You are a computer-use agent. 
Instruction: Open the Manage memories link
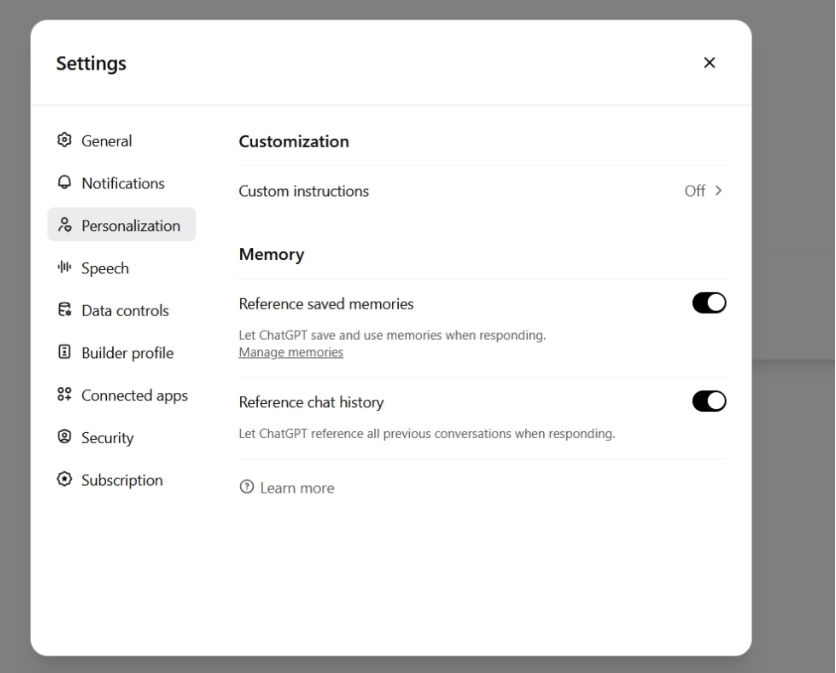pos(291,352)
